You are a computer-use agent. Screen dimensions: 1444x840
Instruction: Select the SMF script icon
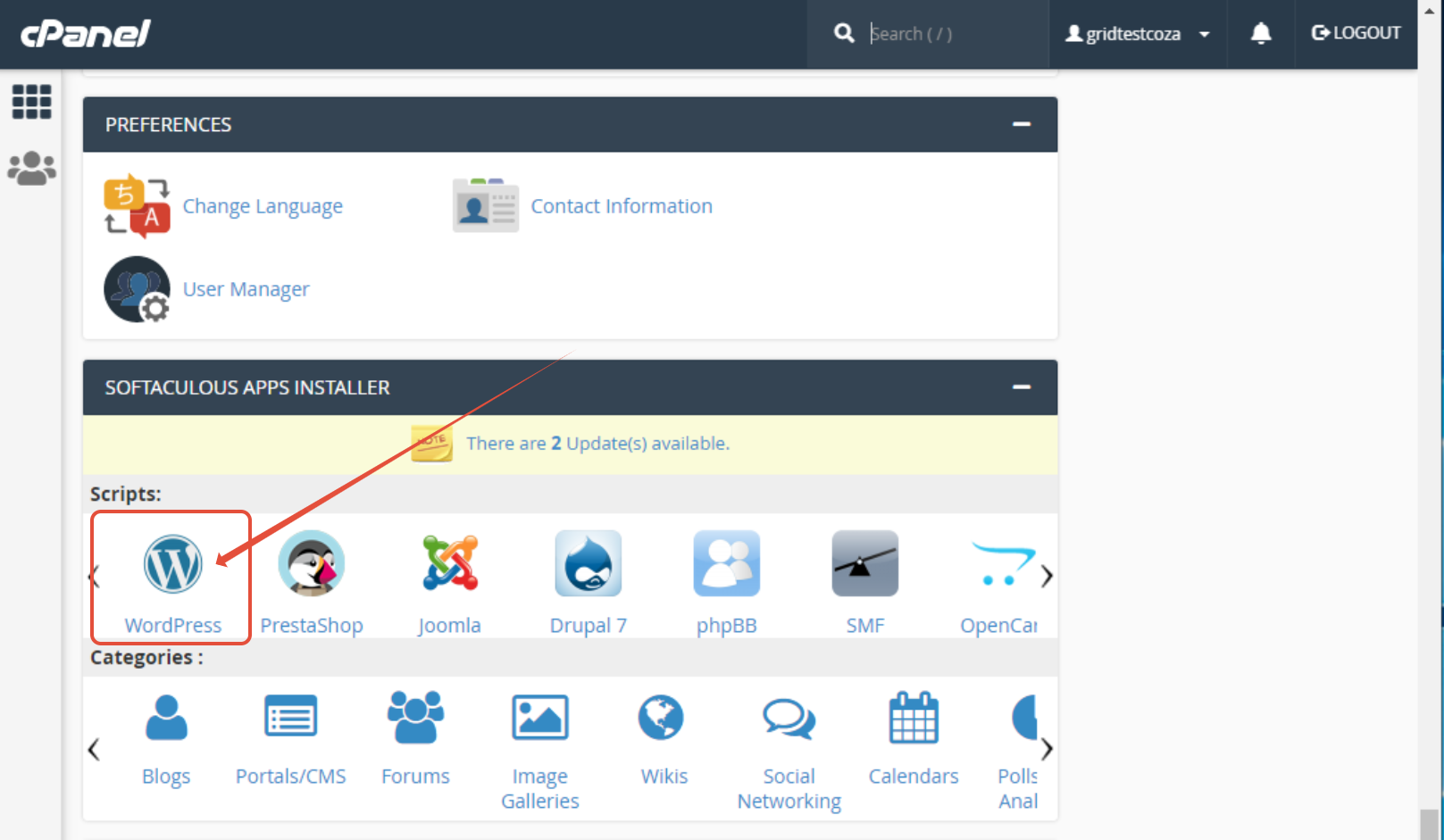(x=864, y=563)
